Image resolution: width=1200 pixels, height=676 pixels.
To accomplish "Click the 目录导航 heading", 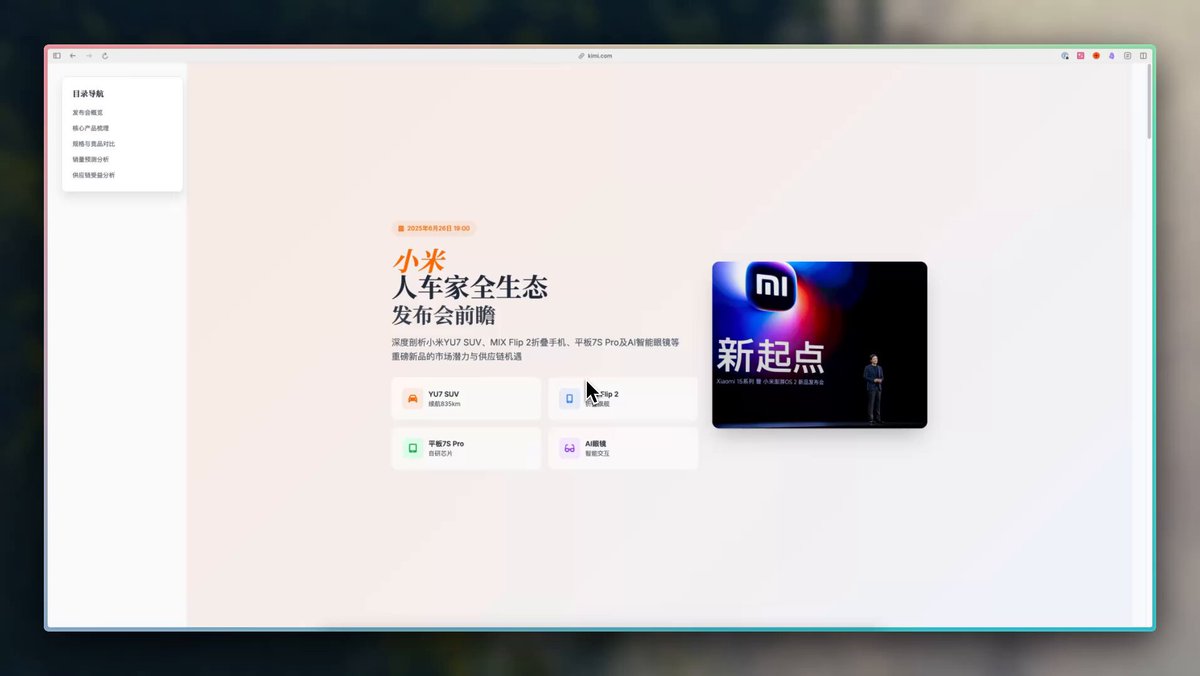I will coord(88,94).
